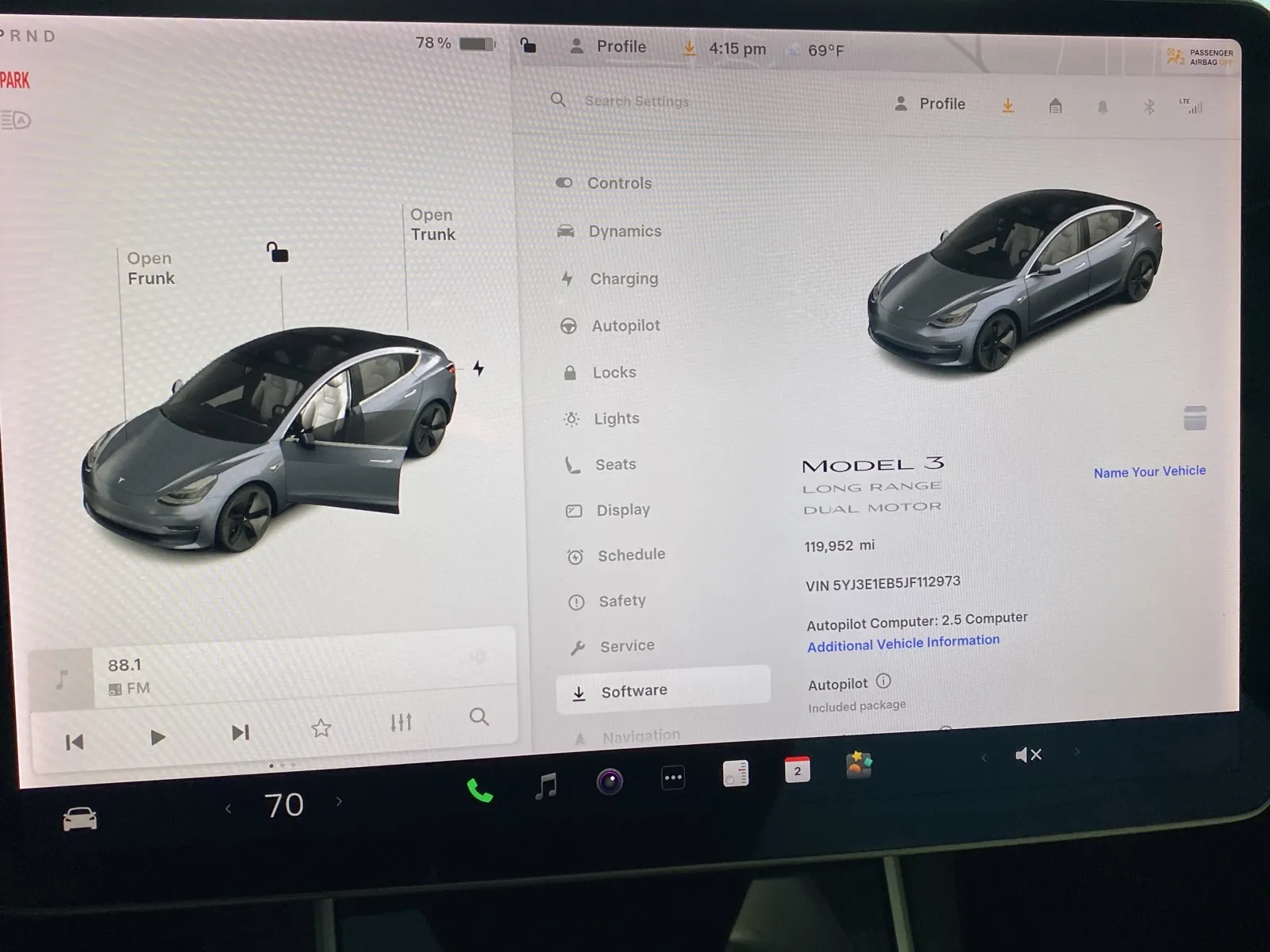The height and width of the screenshot is (952, 1270).
Task: Open the calendar app icon
Action: click(x=797, y=770)
